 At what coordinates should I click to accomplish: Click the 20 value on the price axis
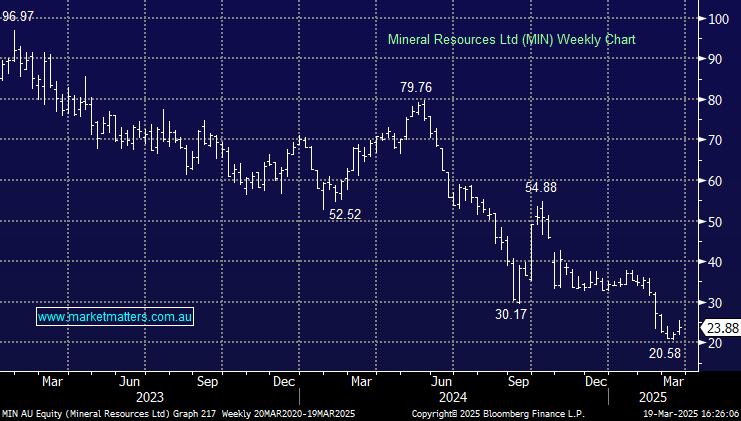(715, 343)
